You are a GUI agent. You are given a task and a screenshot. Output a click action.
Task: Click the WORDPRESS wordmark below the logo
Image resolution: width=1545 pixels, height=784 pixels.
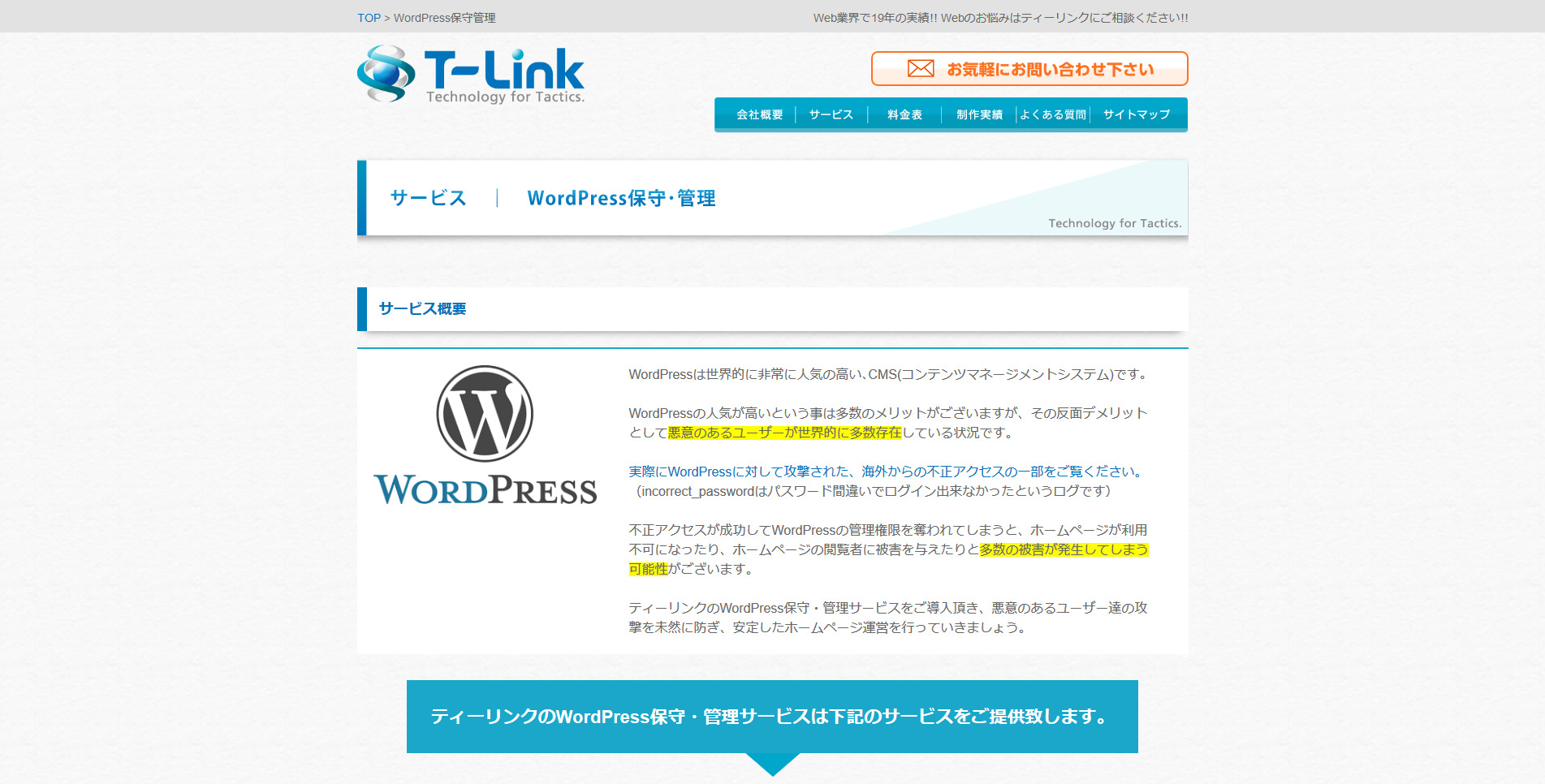pos(485,490)
